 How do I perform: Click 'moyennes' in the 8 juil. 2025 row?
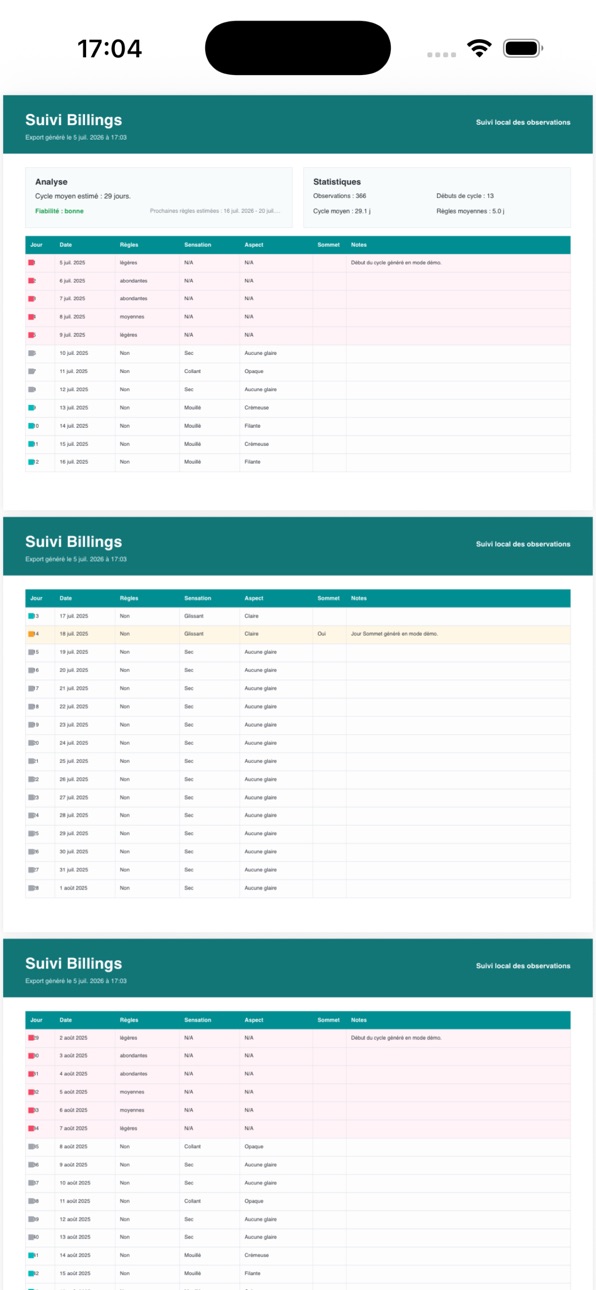pos(131,317)
